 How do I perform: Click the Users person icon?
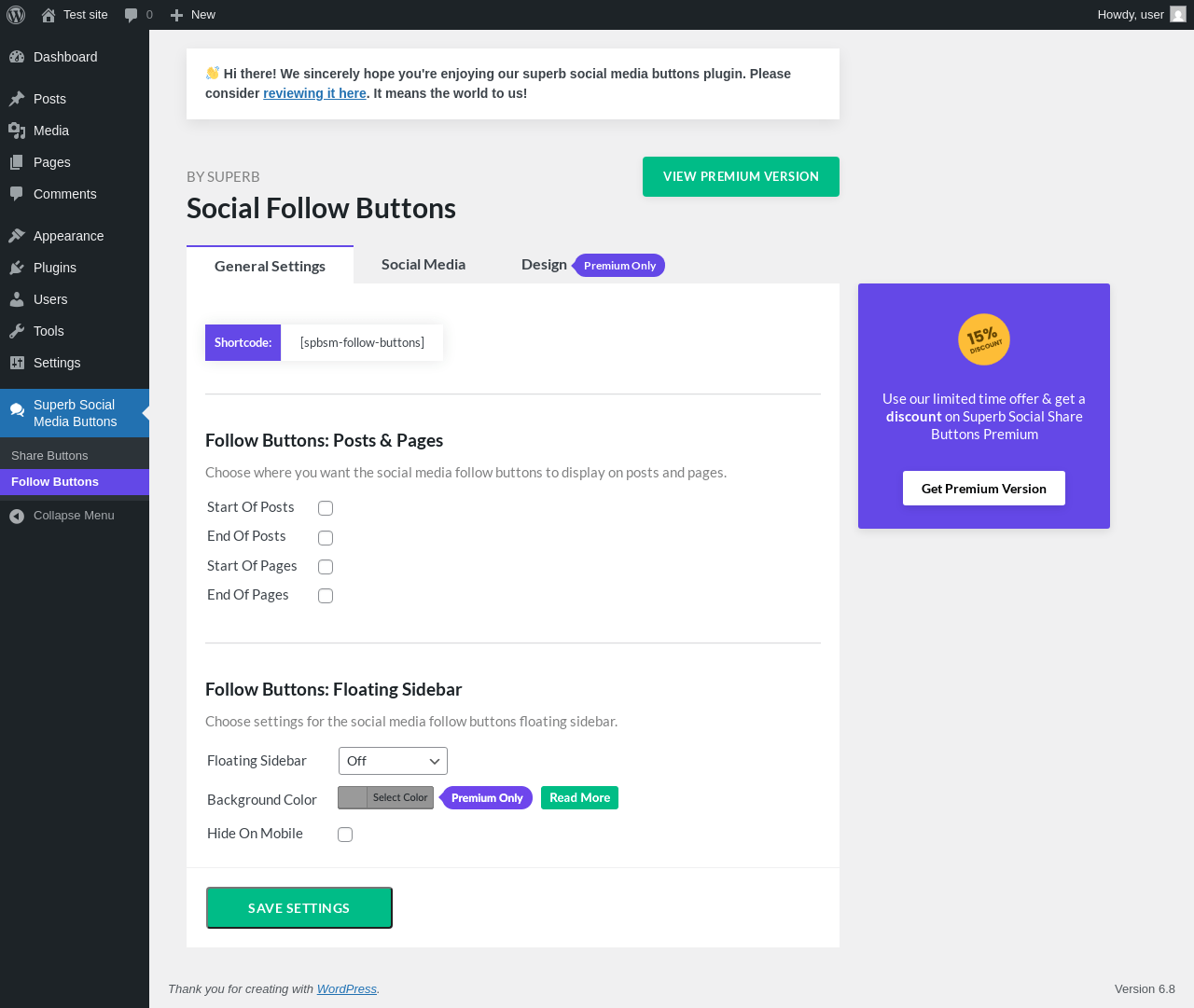tap(17, 299)
